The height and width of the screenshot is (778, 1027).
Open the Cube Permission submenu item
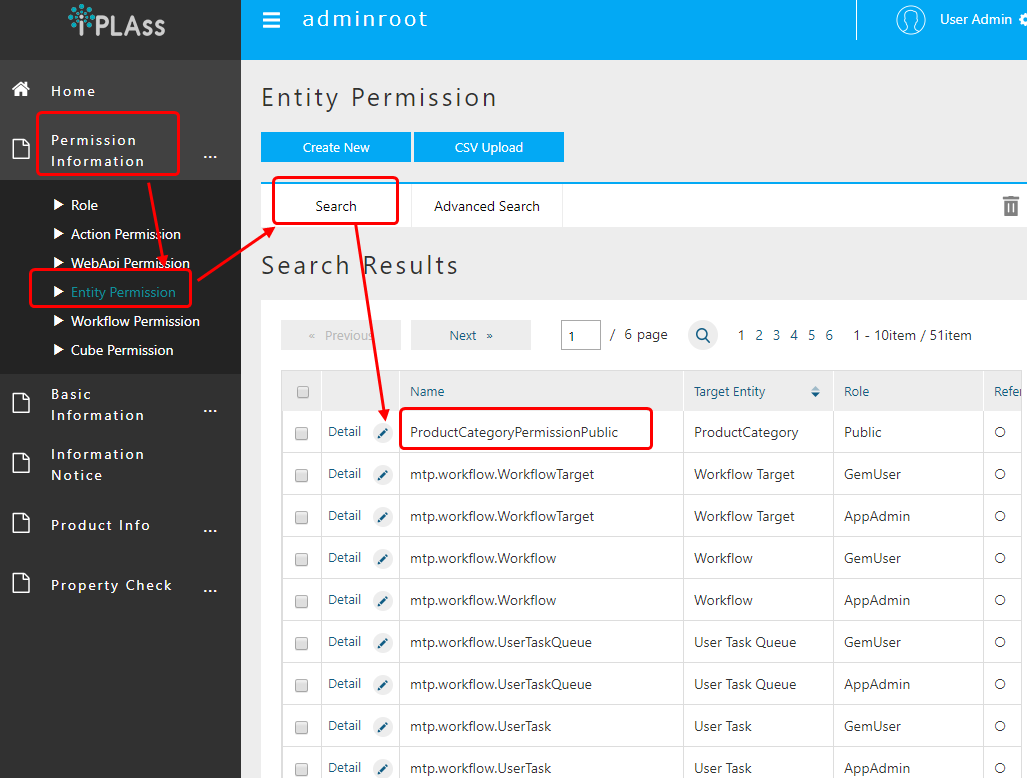pyautogui.click(x=122, y=350)
